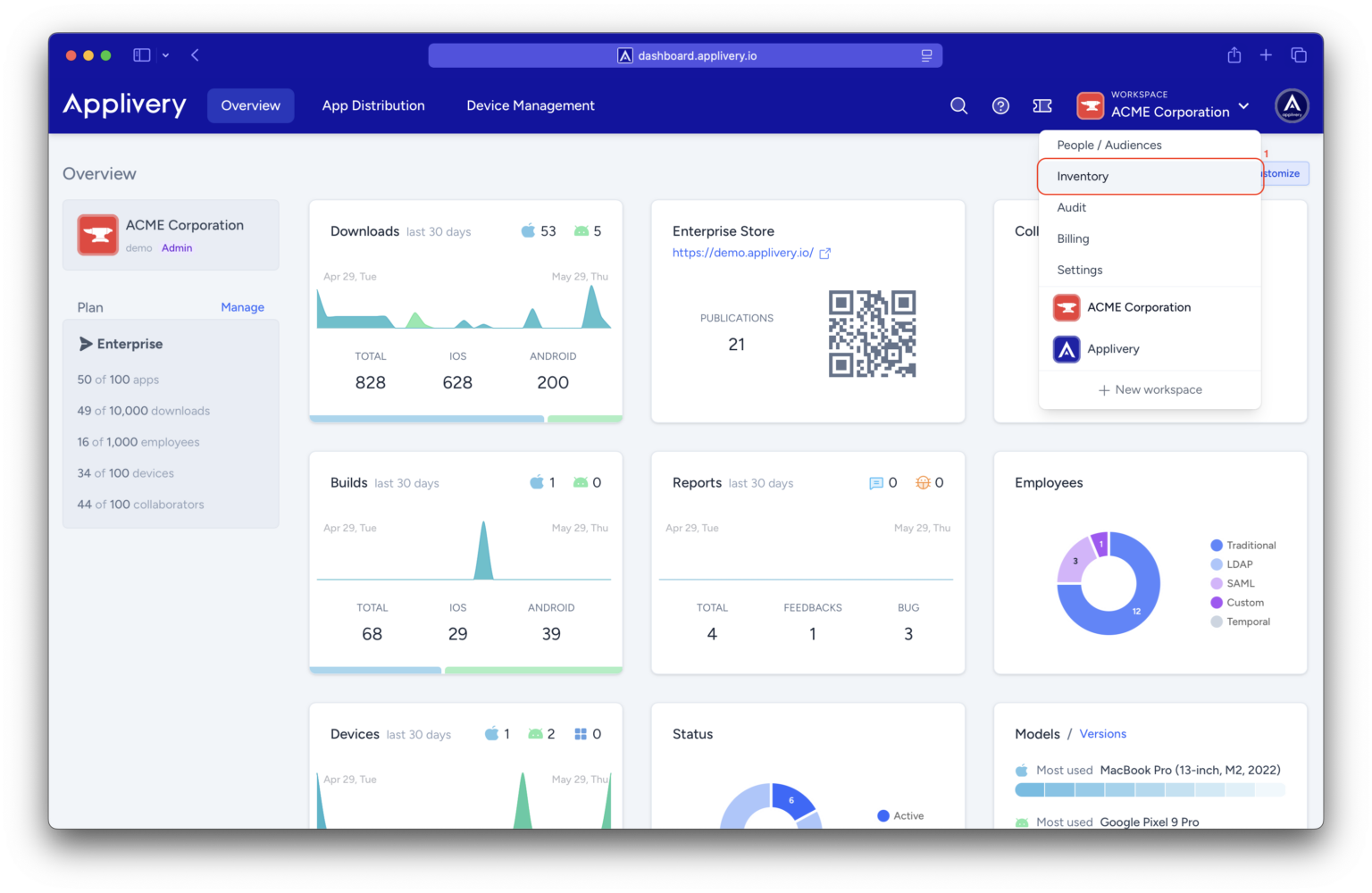Click the Apple icon on Downloads card
The width and height of the screenshot is (1372, 893).
pos(529,230)
